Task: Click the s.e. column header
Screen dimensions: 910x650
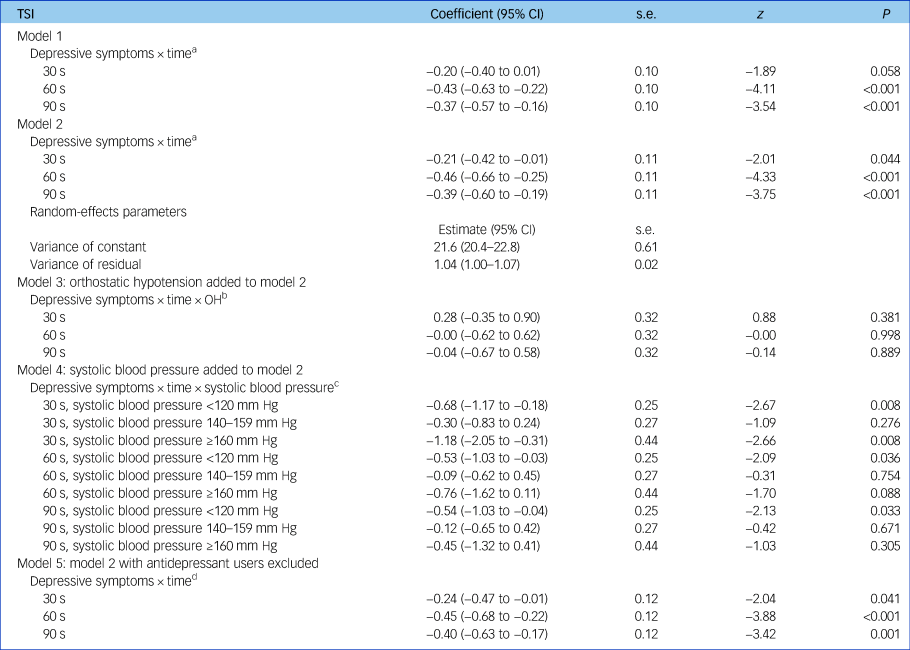Action: tap(646, 13)
